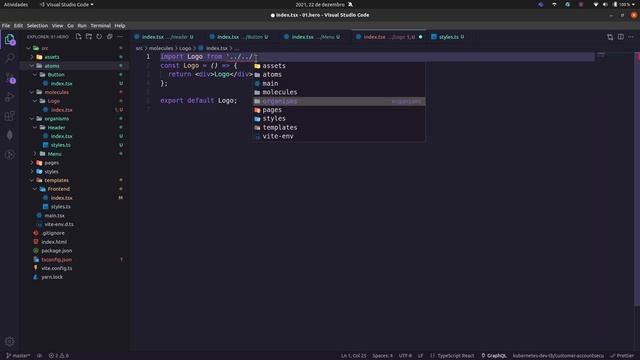Open the Search view in activity bar

[x=10, y=58]
